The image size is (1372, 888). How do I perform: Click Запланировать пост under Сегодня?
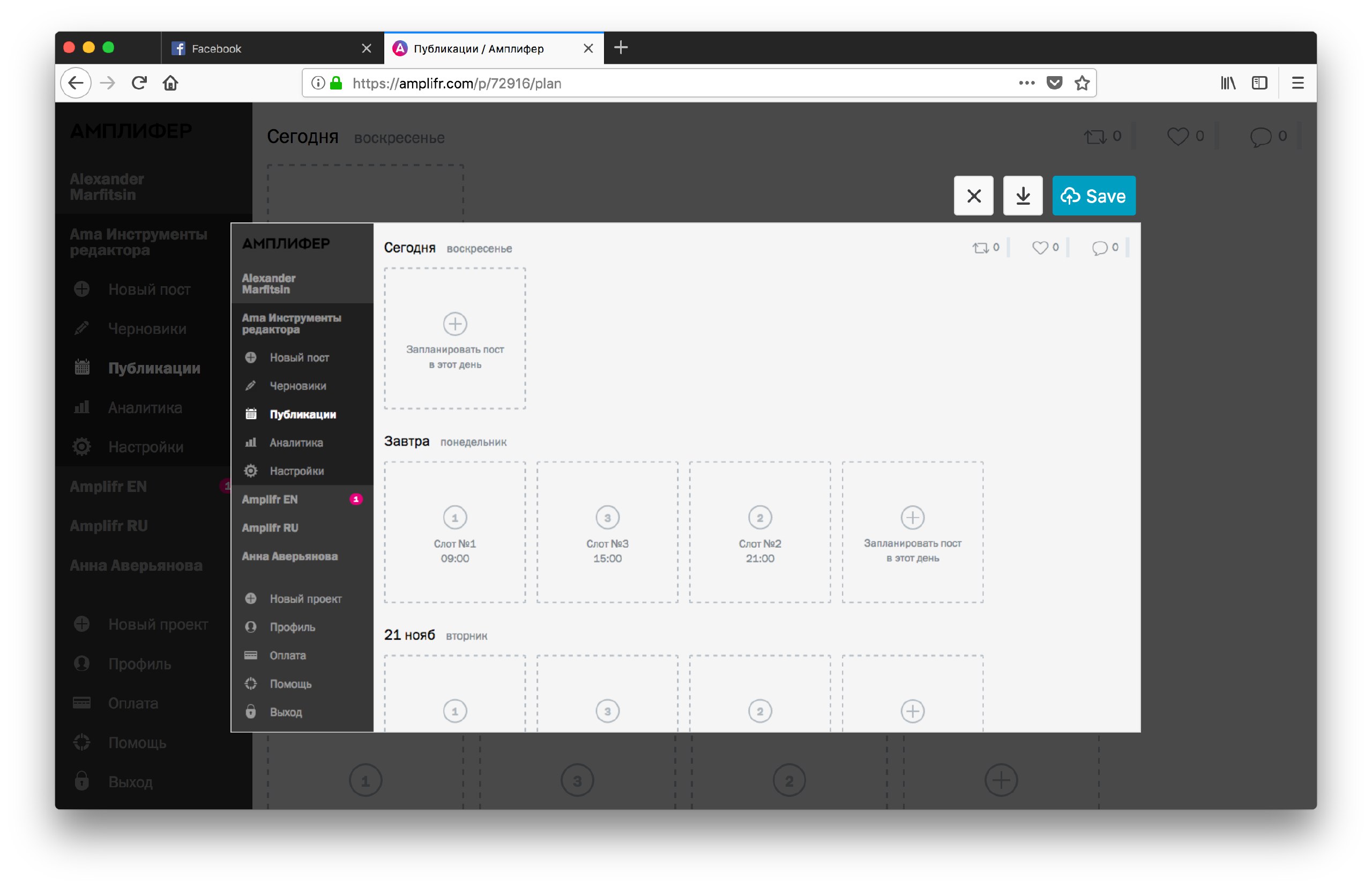455,339
